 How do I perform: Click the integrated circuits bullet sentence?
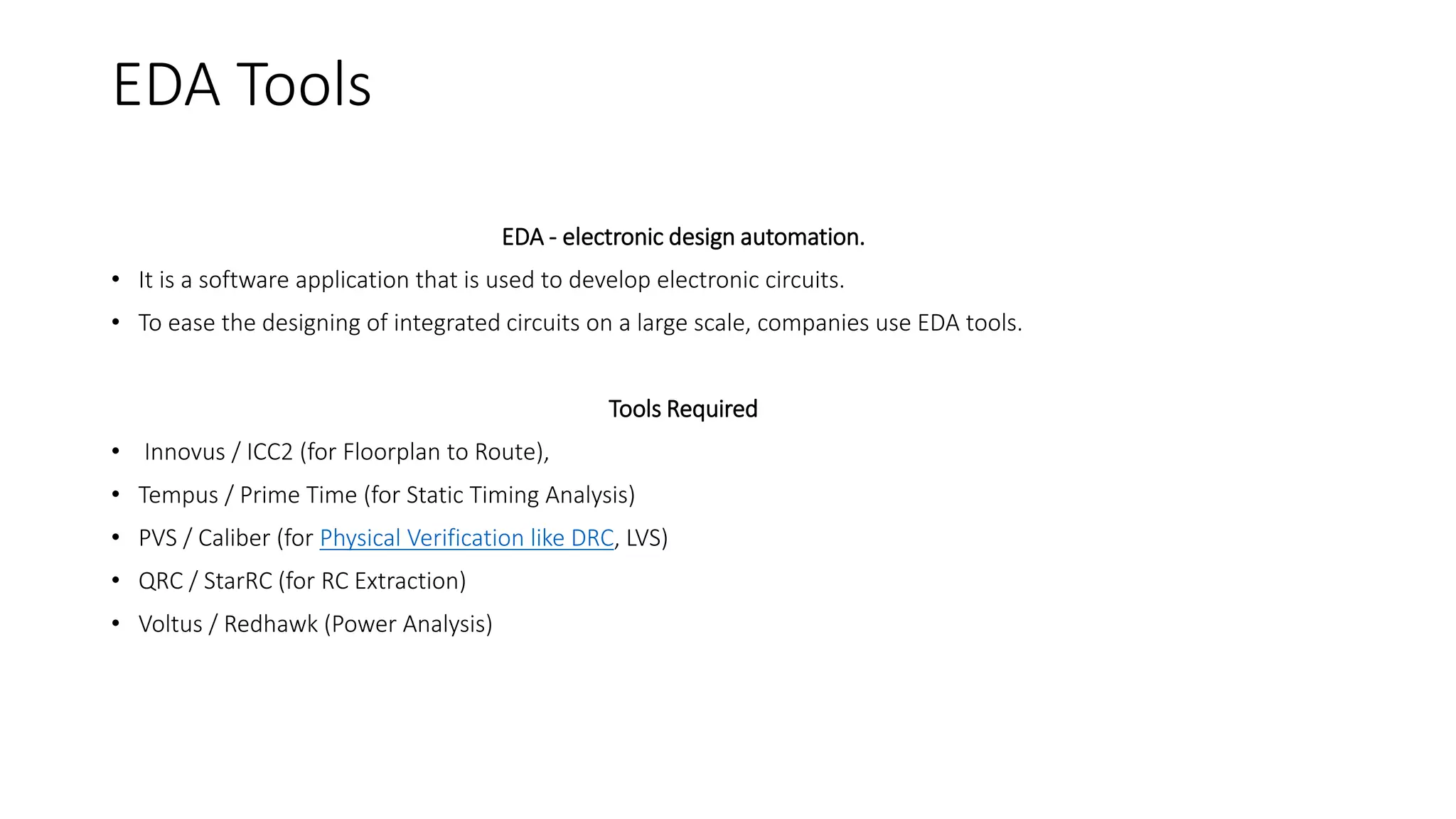click(x=580, y=323)
